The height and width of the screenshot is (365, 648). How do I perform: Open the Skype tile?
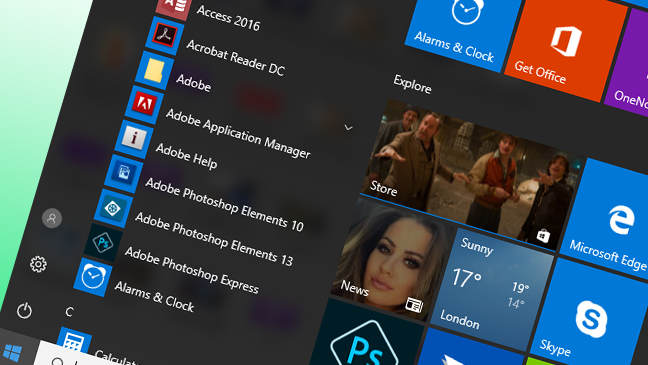point(591,317)
